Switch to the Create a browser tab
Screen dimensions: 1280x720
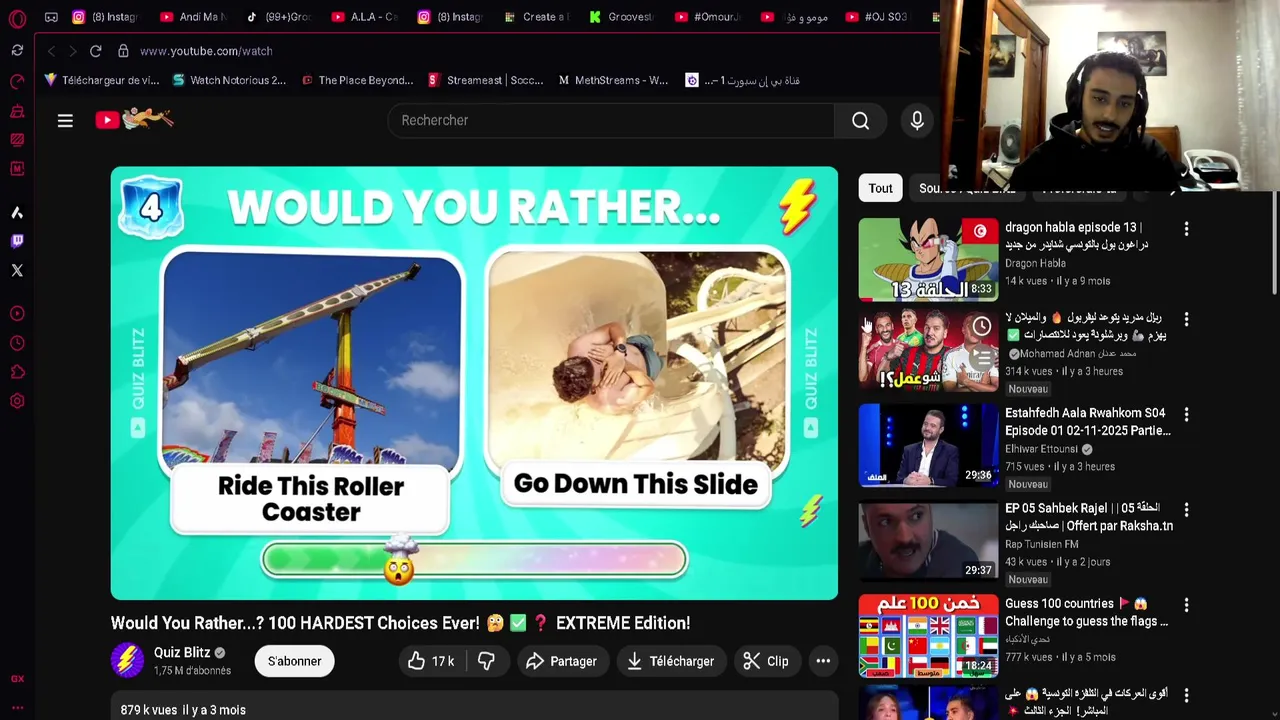click(538, 17)
